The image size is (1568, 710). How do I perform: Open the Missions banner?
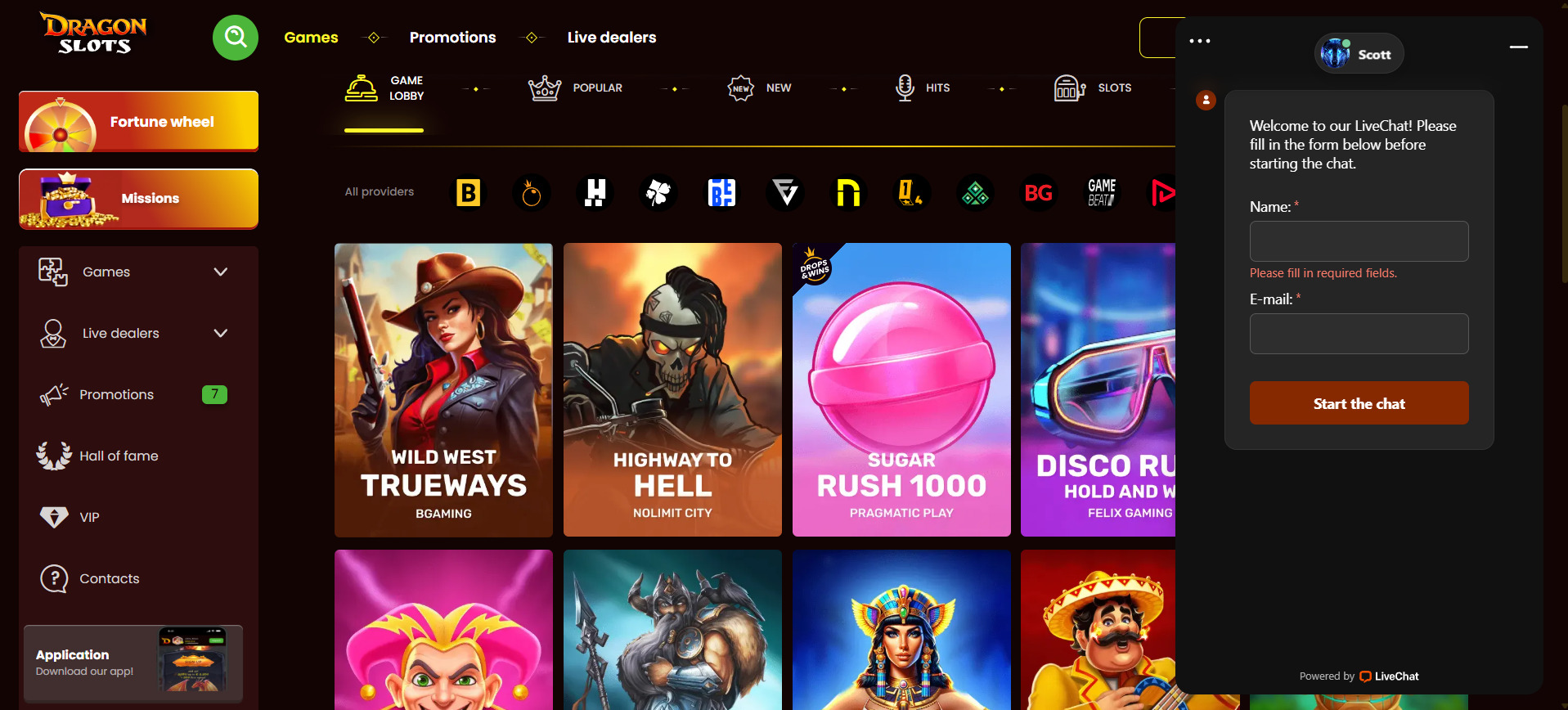coord(138,199)
